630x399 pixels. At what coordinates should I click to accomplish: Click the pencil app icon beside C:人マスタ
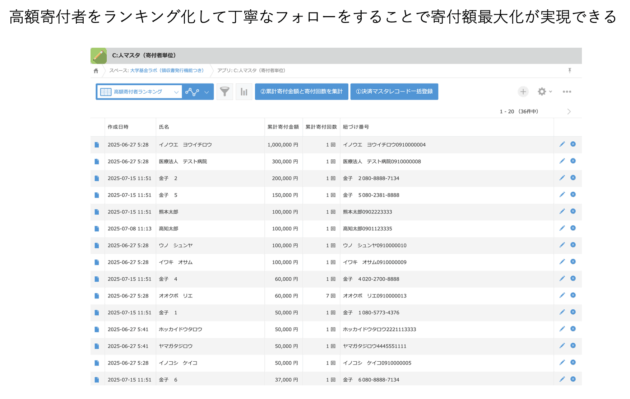click(x=99, y=56)
